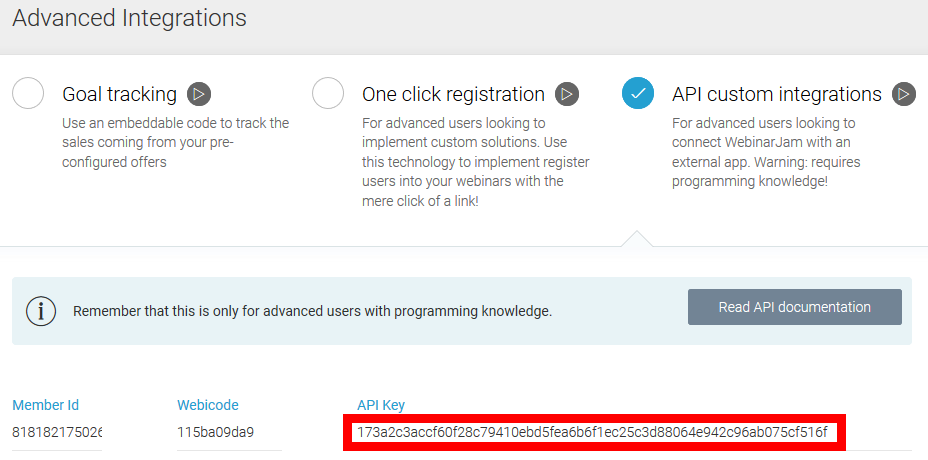This screenshot has height=460, width=928.
Task: Play the One click registration video
Action: click(x=567, y=94)
